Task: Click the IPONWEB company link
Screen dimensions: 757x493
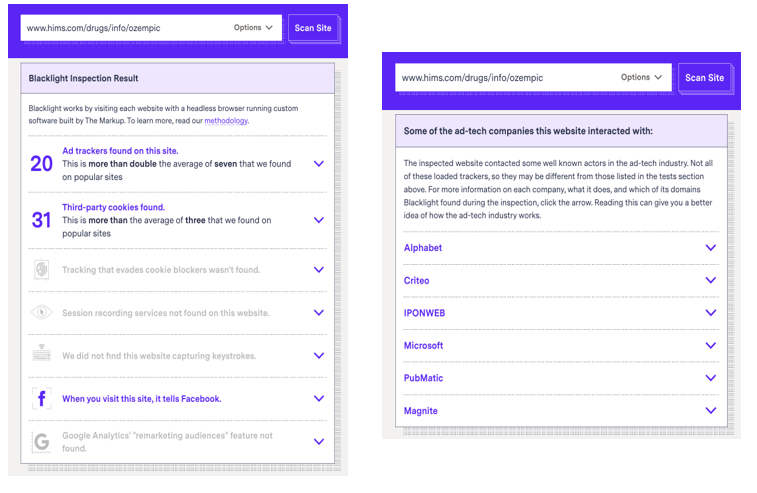Action: click(x=424, y=313)
